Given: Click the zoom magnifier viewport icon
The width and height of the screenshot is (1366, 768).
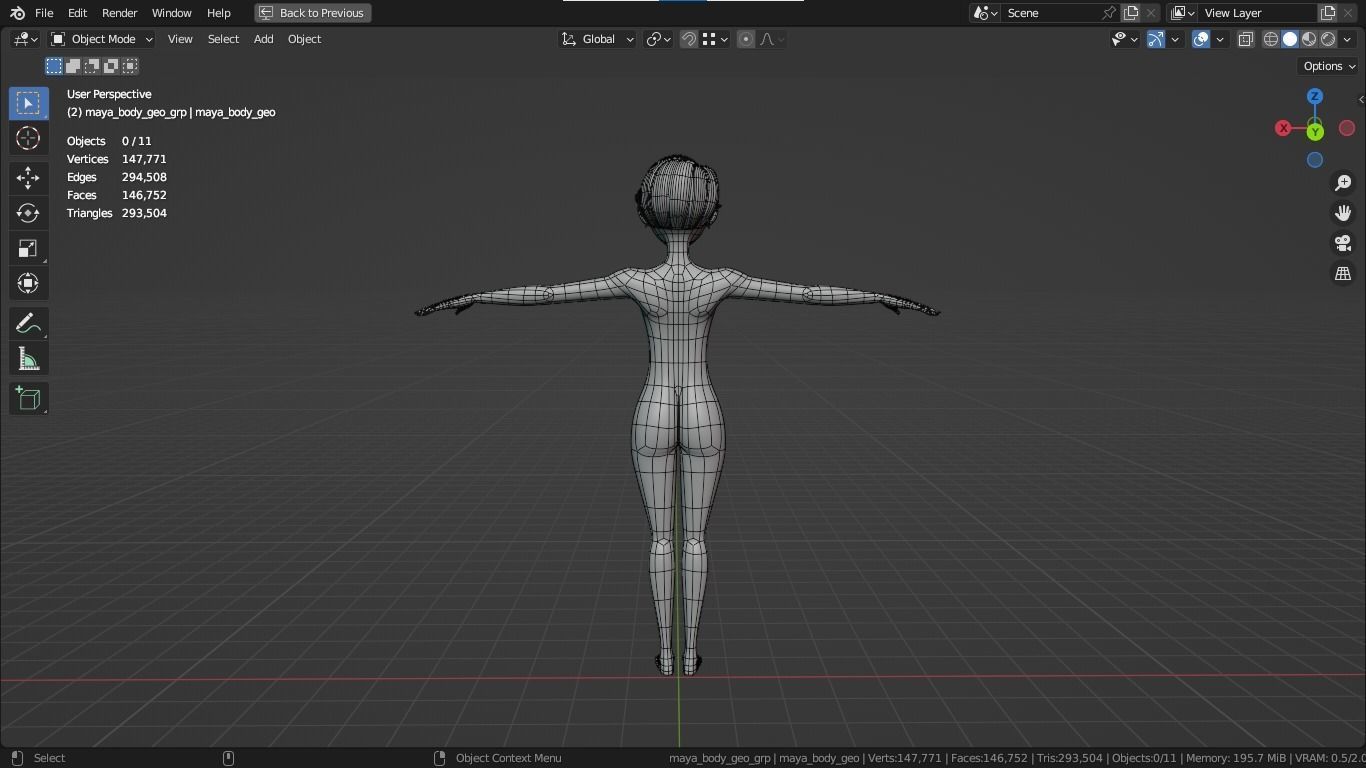Looking at the screenshot, I should [1343, 183].
